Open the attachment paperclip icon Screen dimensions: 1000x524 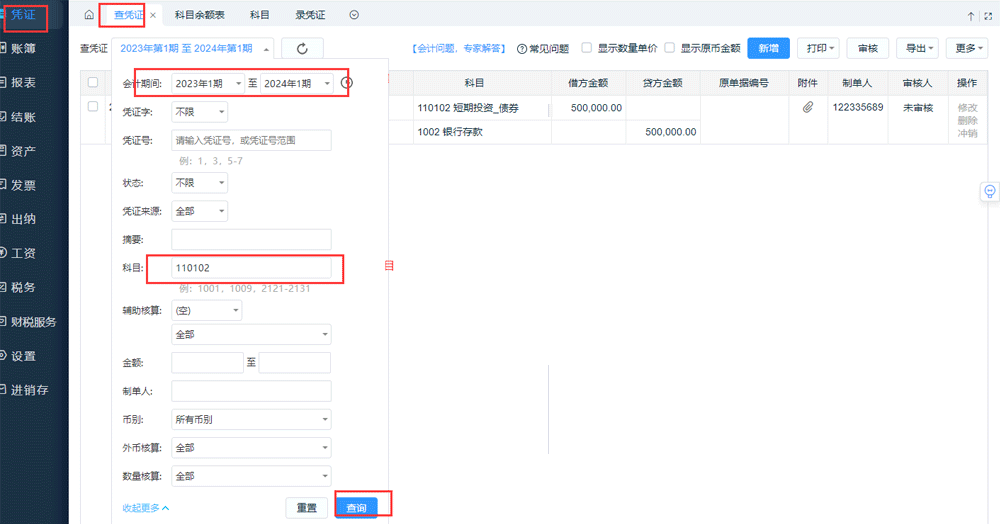point(808,107)
